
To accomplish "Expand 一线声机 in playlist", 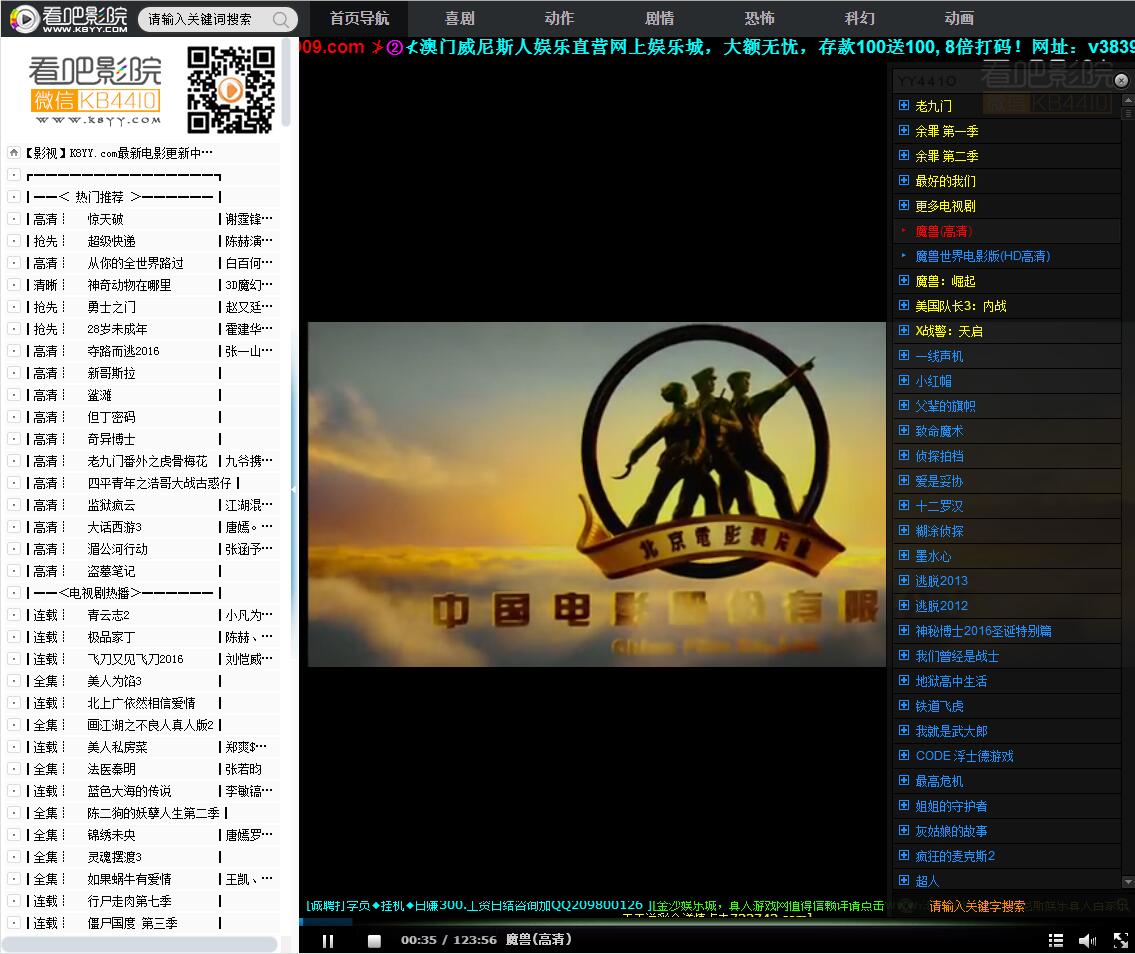I will point(903,355).
